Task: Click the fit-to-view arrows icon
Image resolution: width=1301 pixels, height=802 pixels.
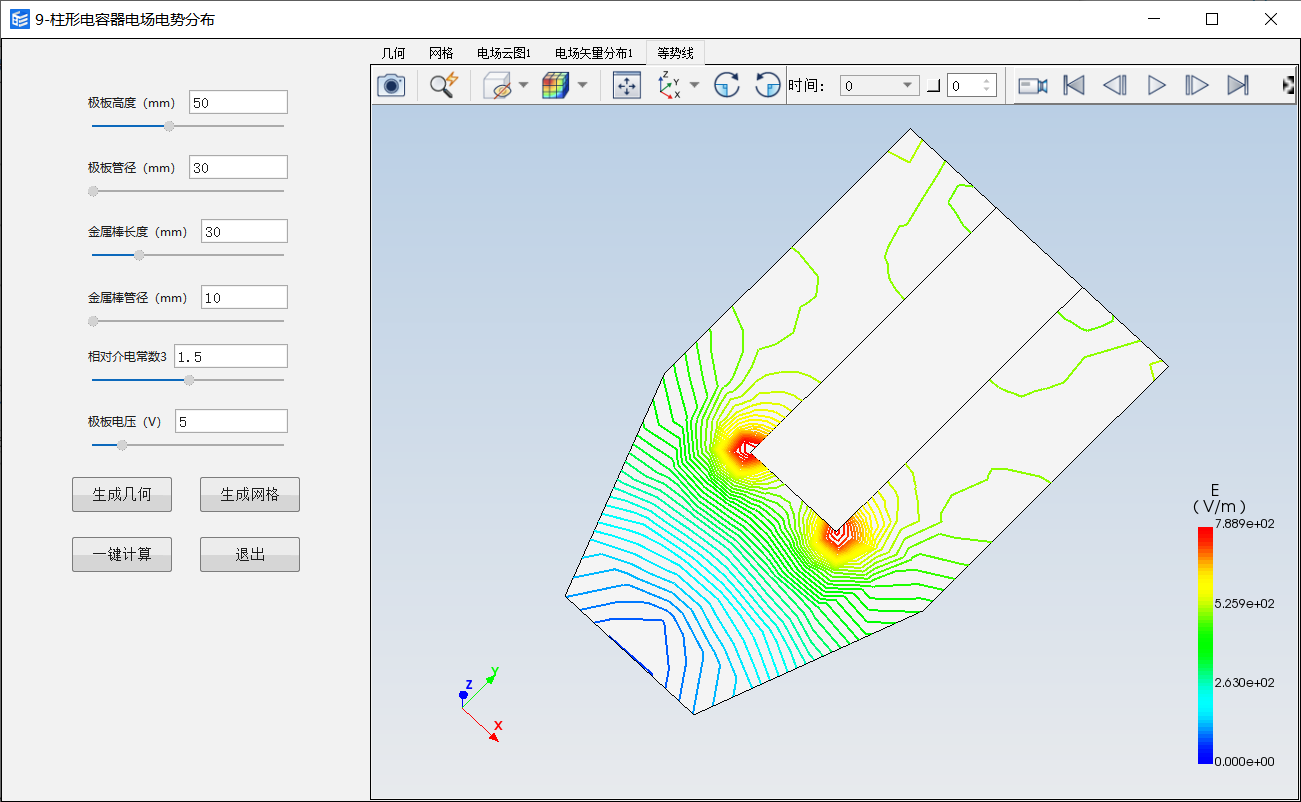Action: pos(627,85)
